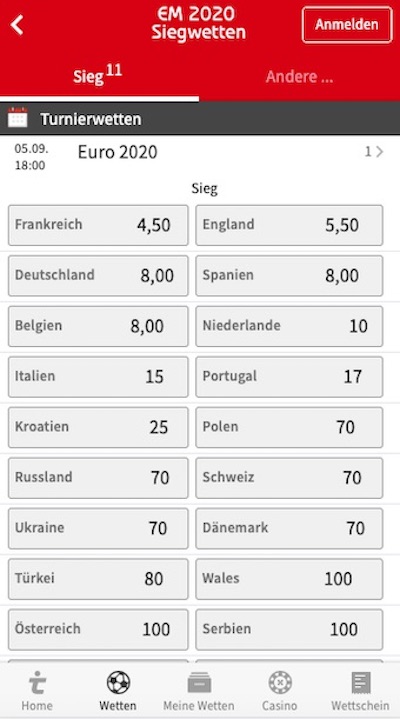Viewport: 400px width, 719px height.
Task: Go back with the left arrow icon
Action: click(17, 25)
